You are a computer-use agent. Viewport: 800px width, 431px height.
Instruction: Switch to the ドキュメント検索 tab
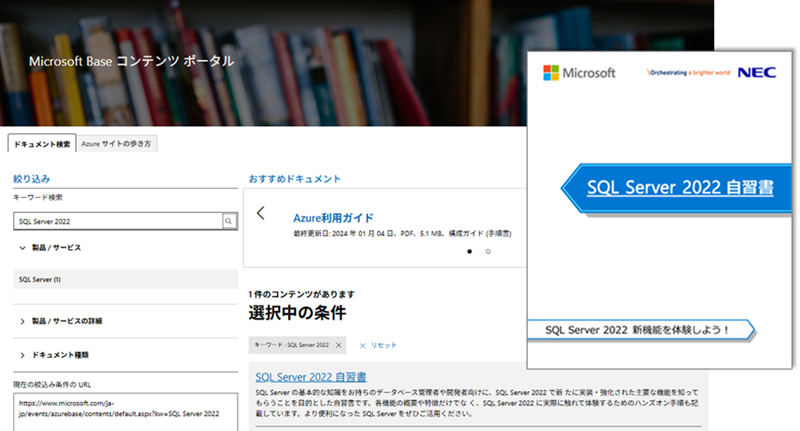[42, 144]
